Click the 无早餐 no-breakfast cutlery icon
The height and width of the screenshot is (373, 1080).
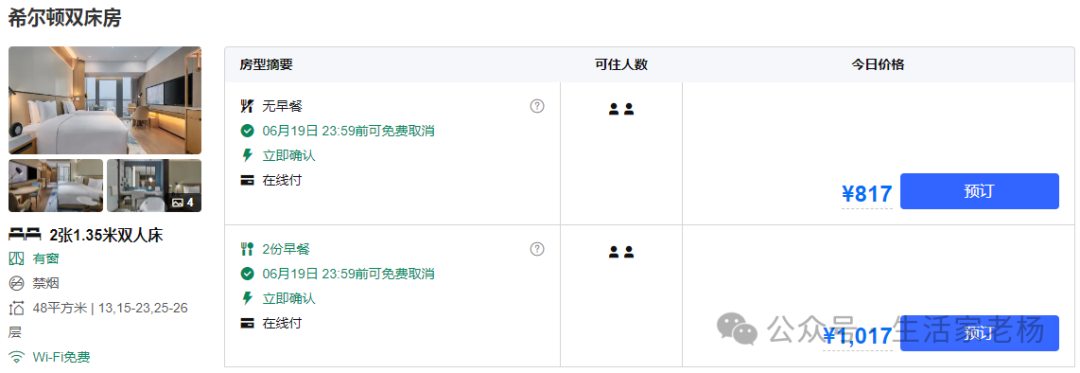tap(247, 106)
